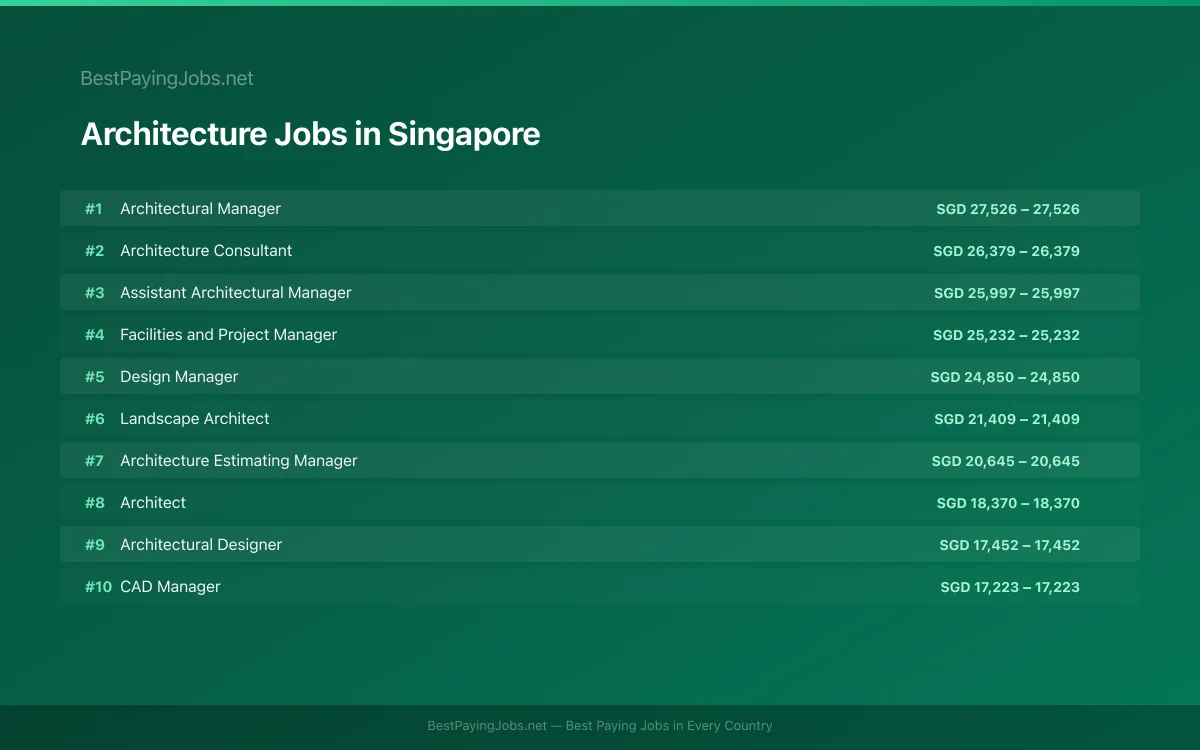Click the Architect job title in row eight
This screenshot has width=1200, height=750.
coord(153,502)
